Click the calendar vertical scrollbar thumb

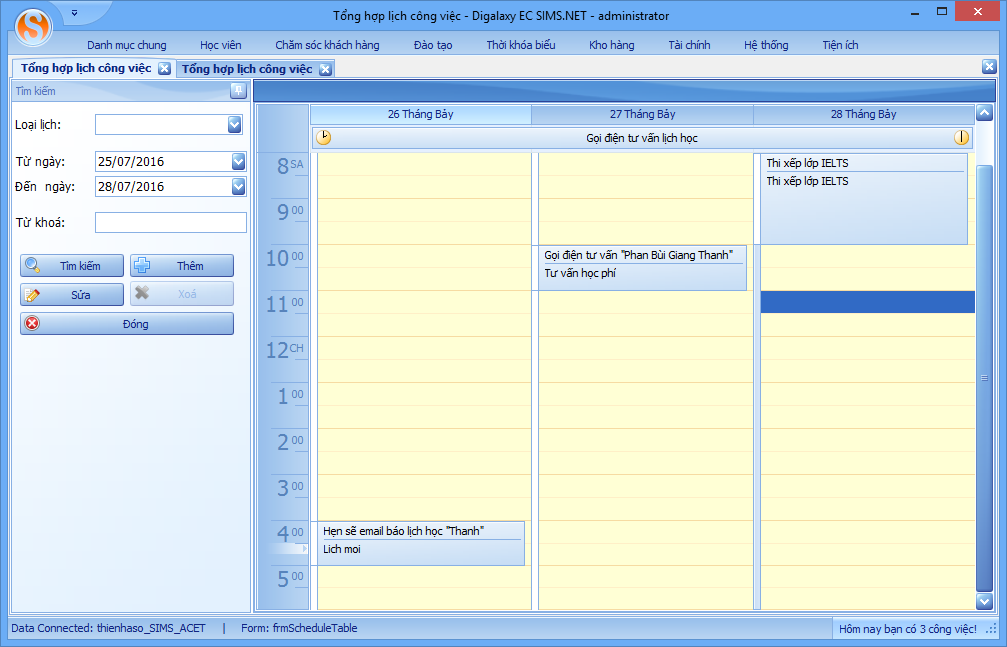(984, 378)
